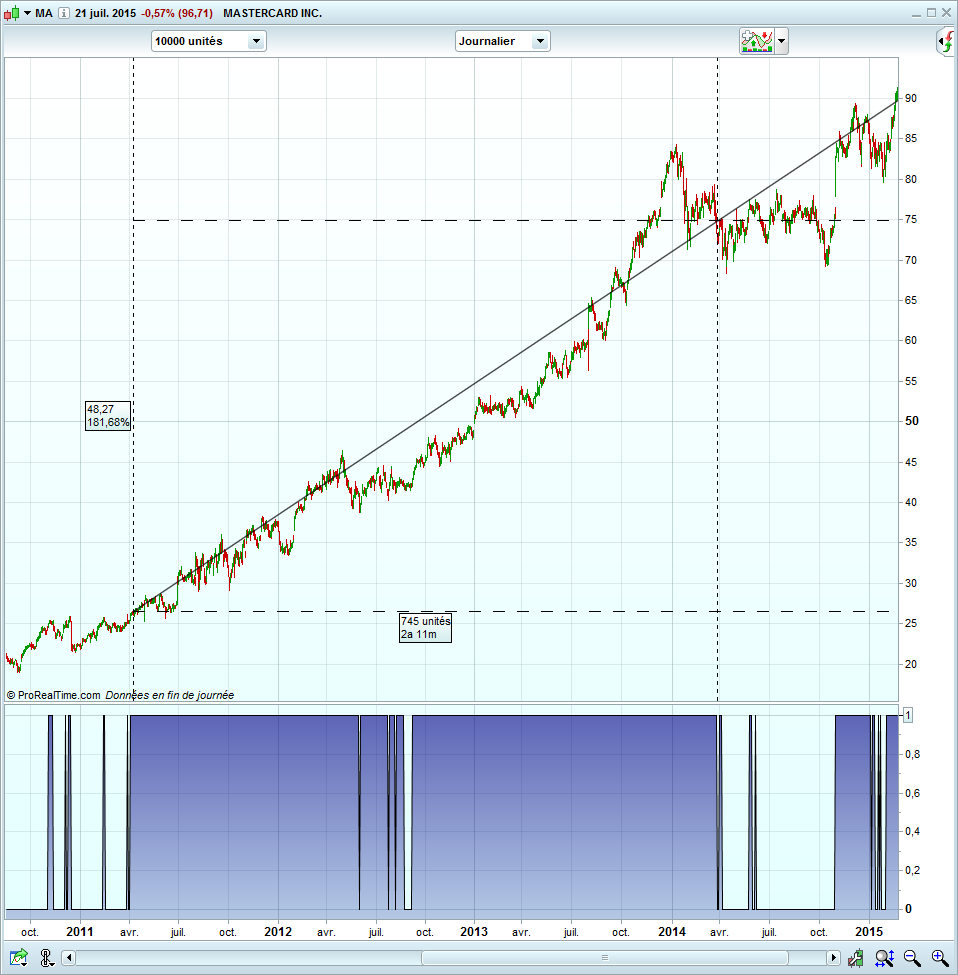This screenshot has height=975, width=958.
Task: Click the auto-fit zoom magnifier with arrows
Action: pyautogui.click(x=884, y=958)
